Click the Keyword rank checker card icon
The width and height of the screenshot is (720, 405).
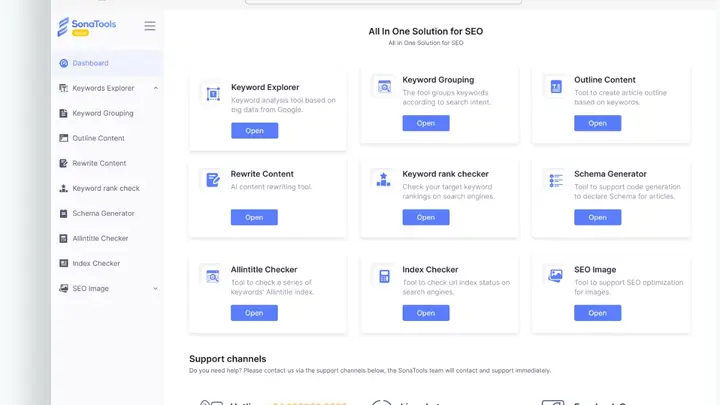click(384, 180)
